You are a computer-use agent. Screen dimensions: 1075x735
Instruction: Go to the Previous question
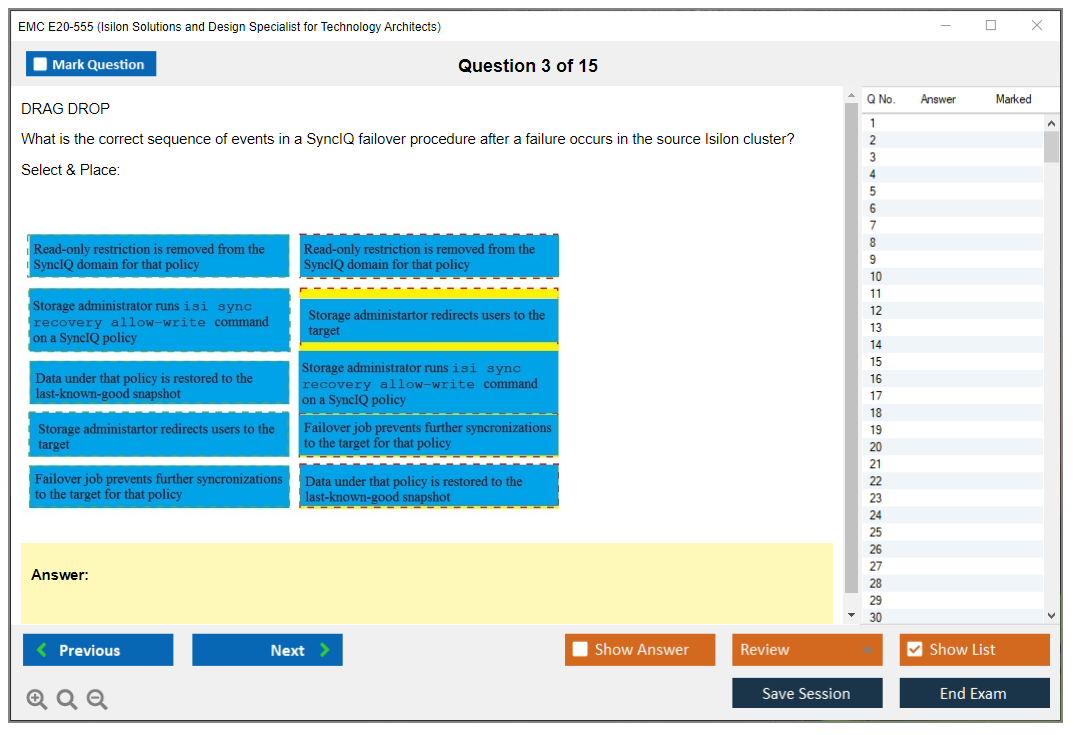pos(98,650)
